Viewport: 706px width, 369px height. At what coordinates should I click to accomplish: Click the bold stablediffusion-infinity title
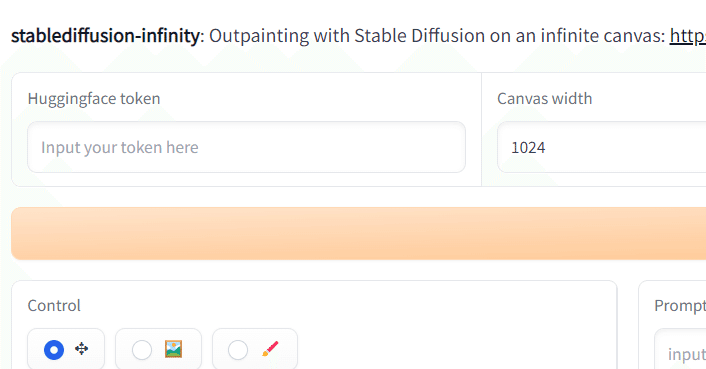[x=105, y=36]
